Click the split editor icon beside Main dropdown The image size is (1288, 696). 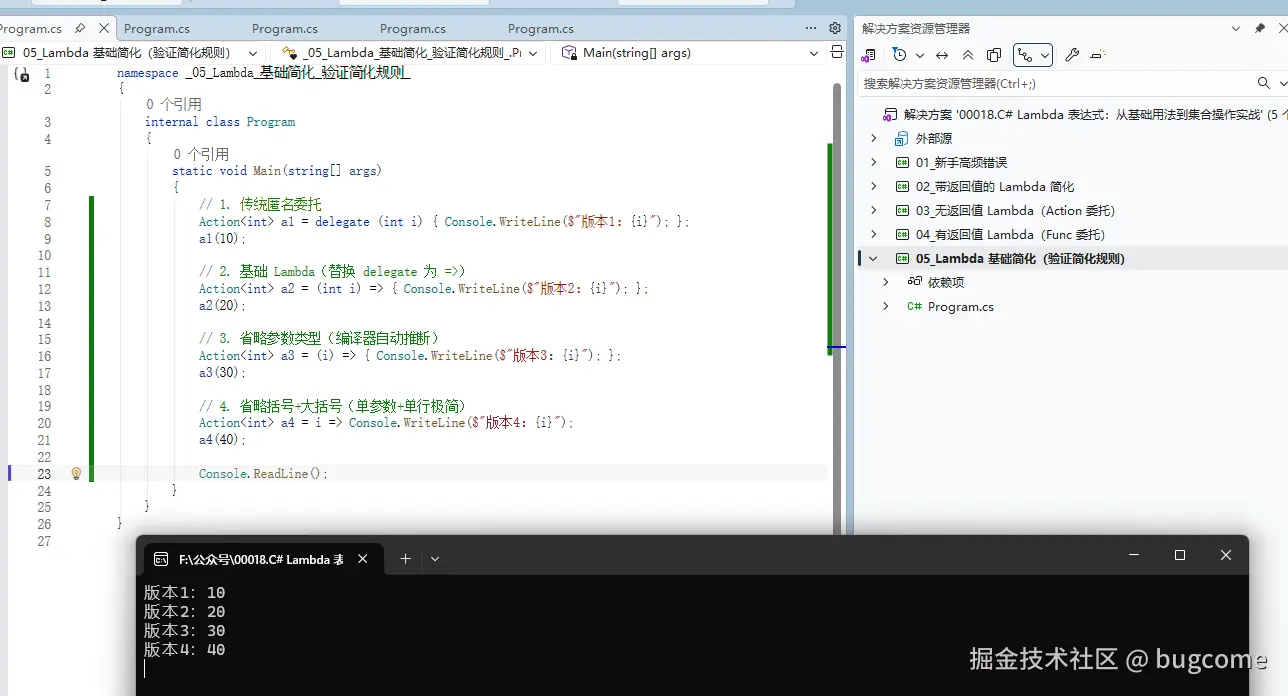(x=837, y=52)
